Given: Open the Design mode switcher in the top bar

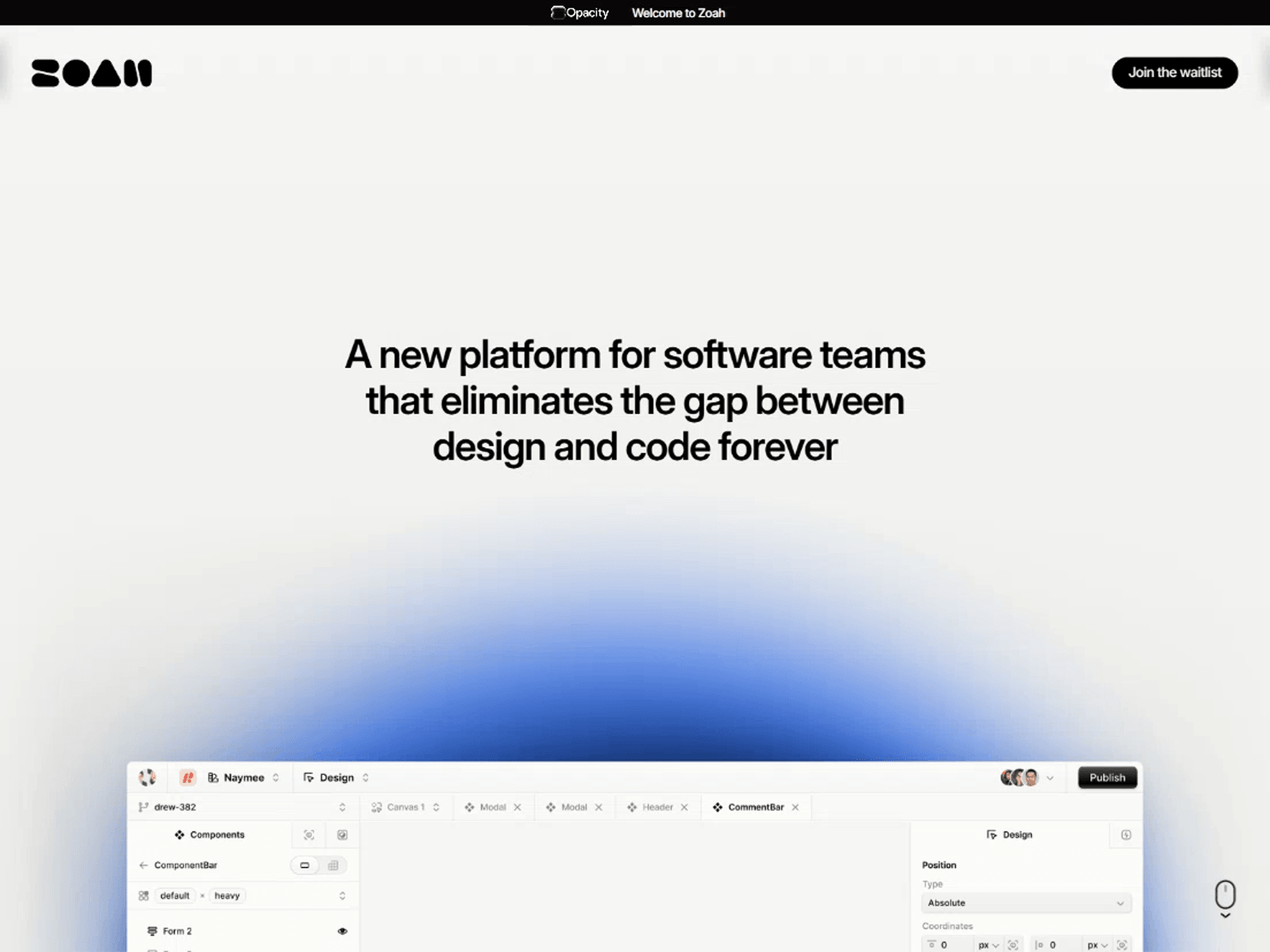Looking at the screenshot, I should pyautogui.click(x=337, y=777).
